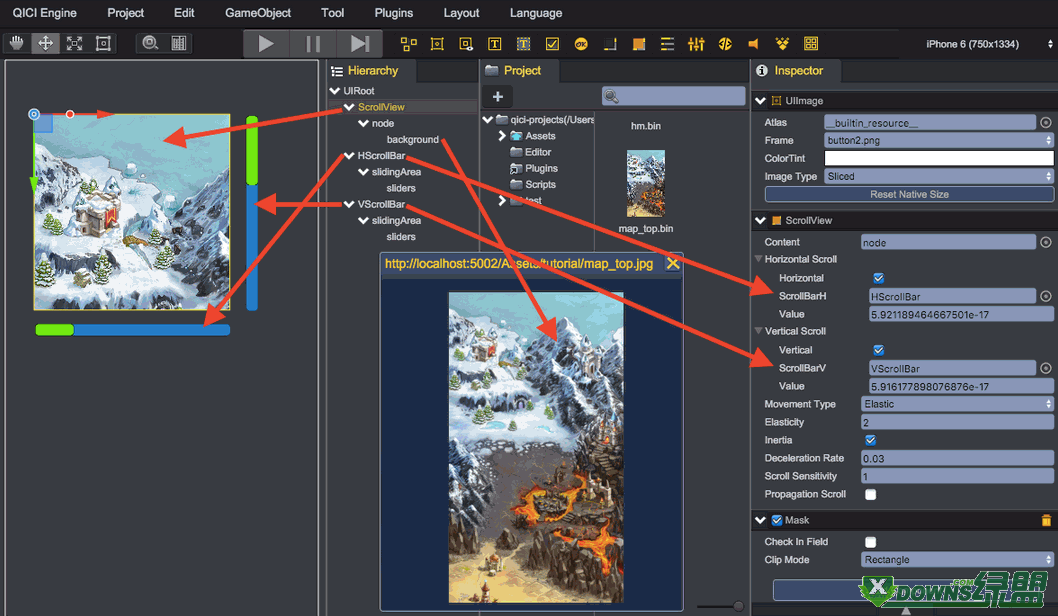Screen dimensions: 1058x616
Task: Open the Image Type dropdown
Action: point(939,176)
